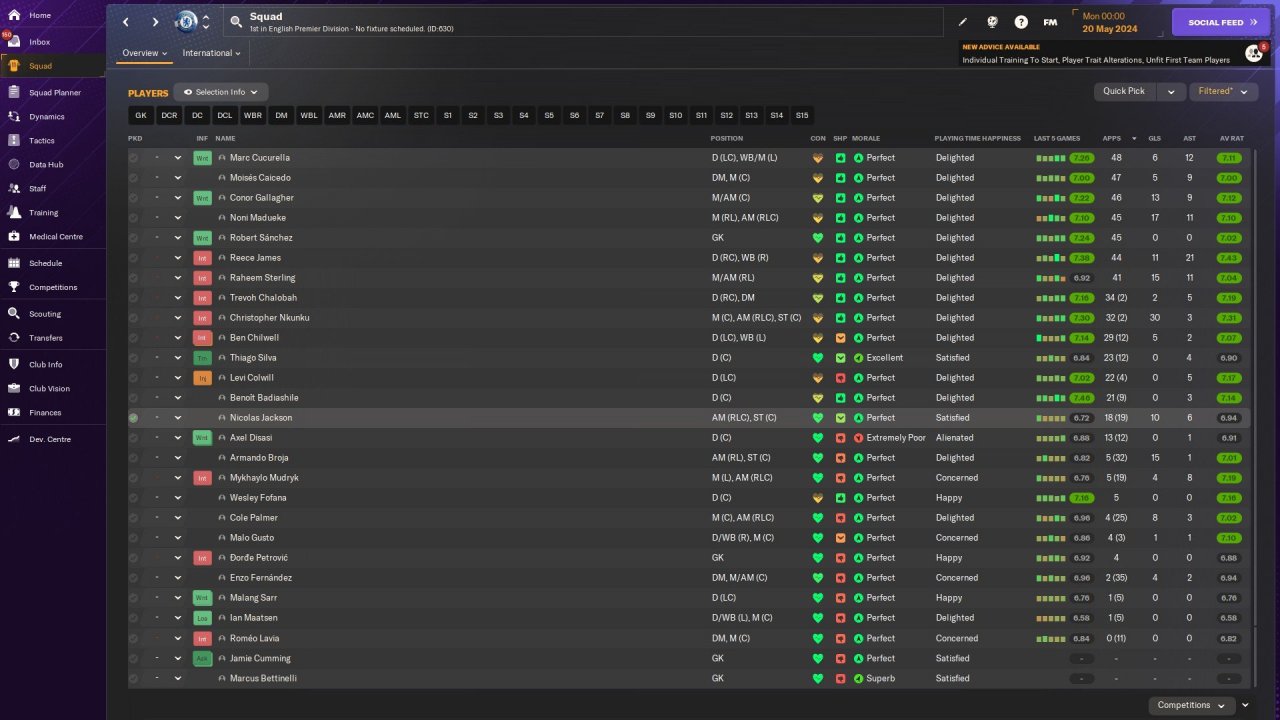This screenshot has height=720, width=1280.
Task: Click the search magnifier icon
Action: (x=236, y=21)
